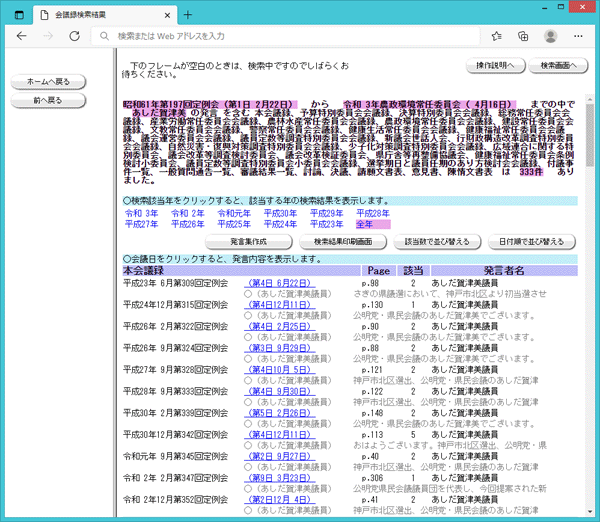Open the user profile avatar
Image resolution: width=600 pixels, height=522 pixels.
[550, 36]
